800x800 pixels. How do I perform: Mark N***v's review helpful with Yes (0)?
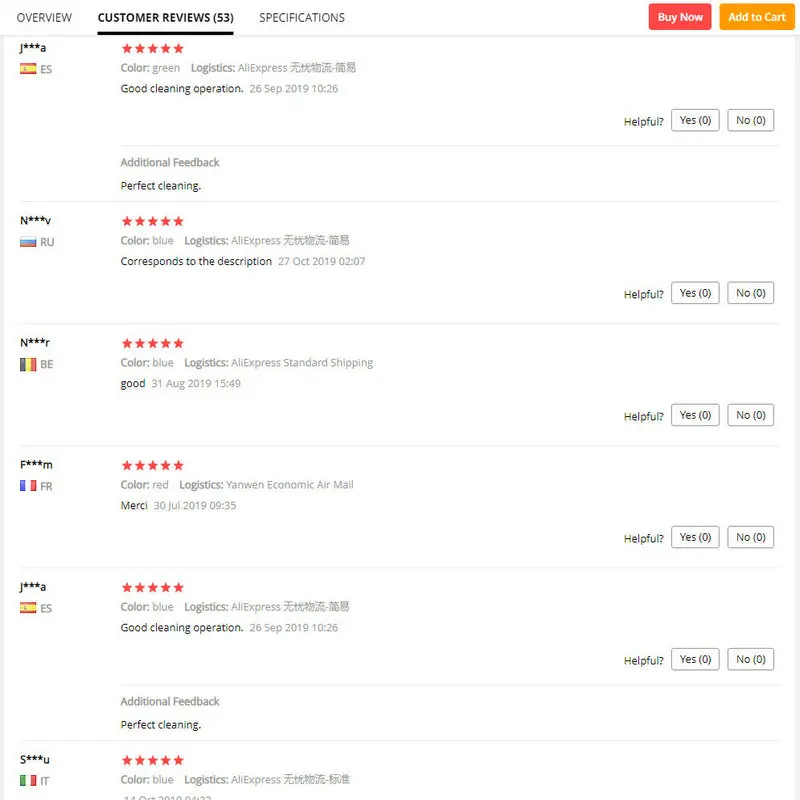tap(695, 293)
